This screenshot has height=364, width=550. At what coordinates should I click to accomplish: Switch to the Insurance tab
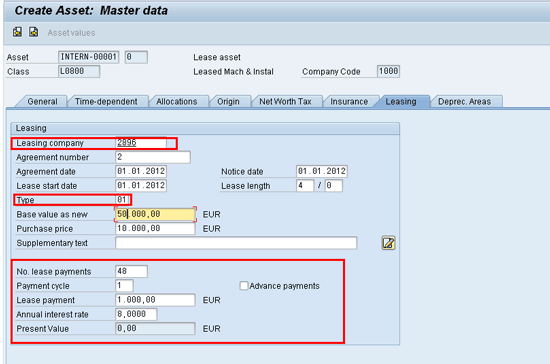[349, 101]
